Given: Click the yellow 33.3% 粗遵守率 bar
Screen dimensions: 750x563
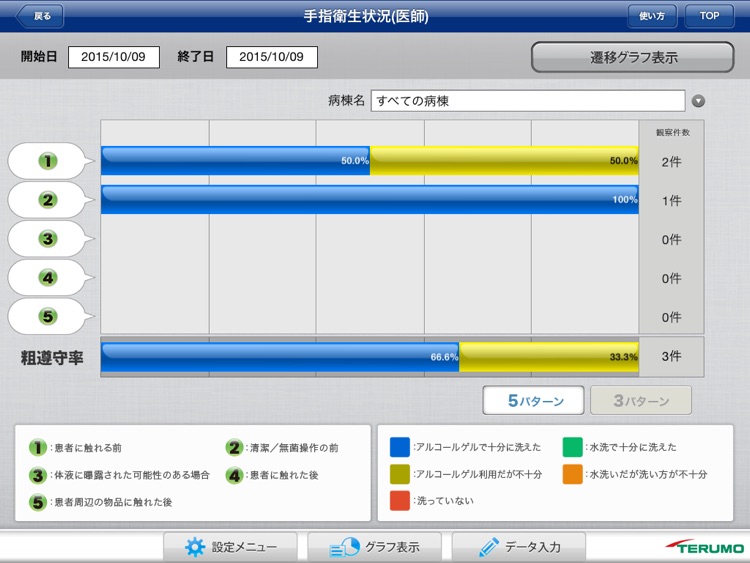Looking at the screenshot, I should pos(549,357).
